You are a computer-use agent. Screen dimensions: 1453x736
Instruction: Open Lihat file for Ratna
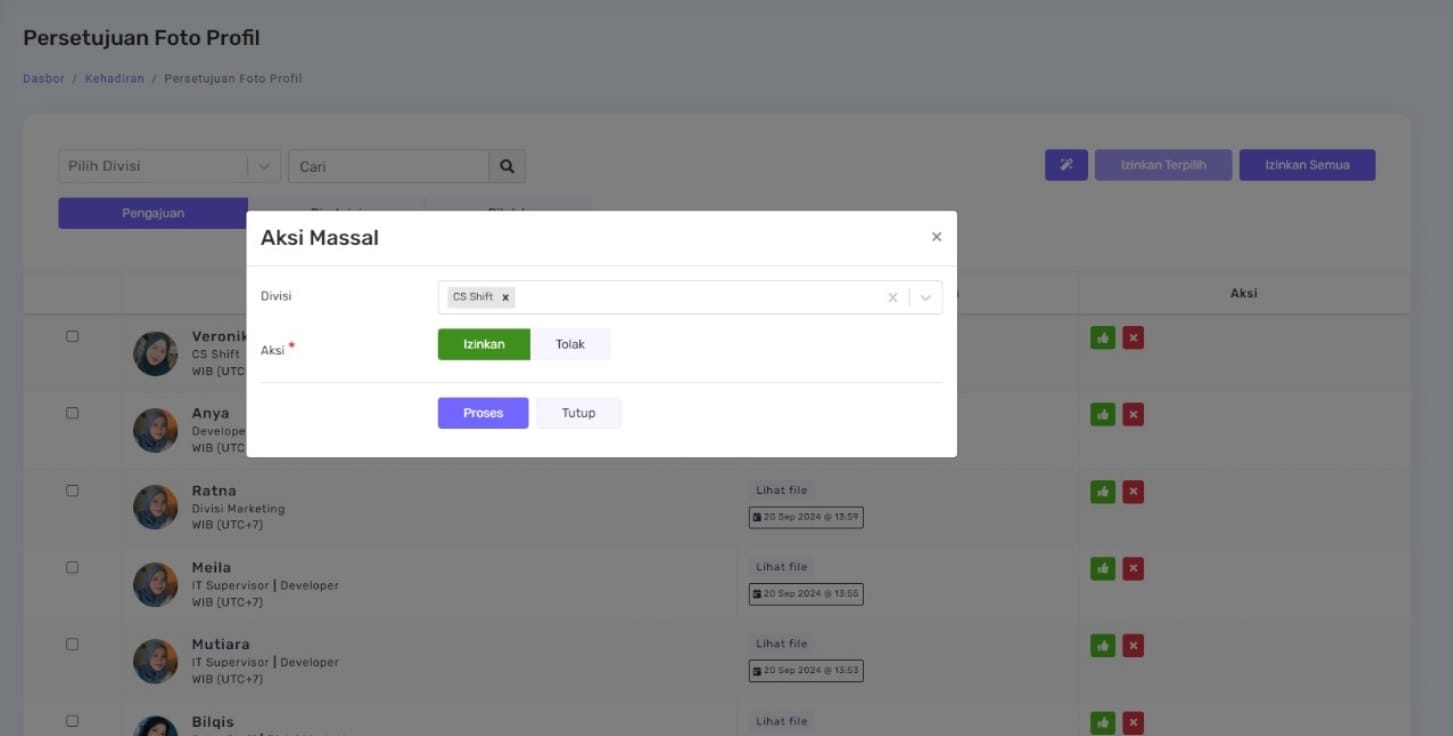(781, 490)
